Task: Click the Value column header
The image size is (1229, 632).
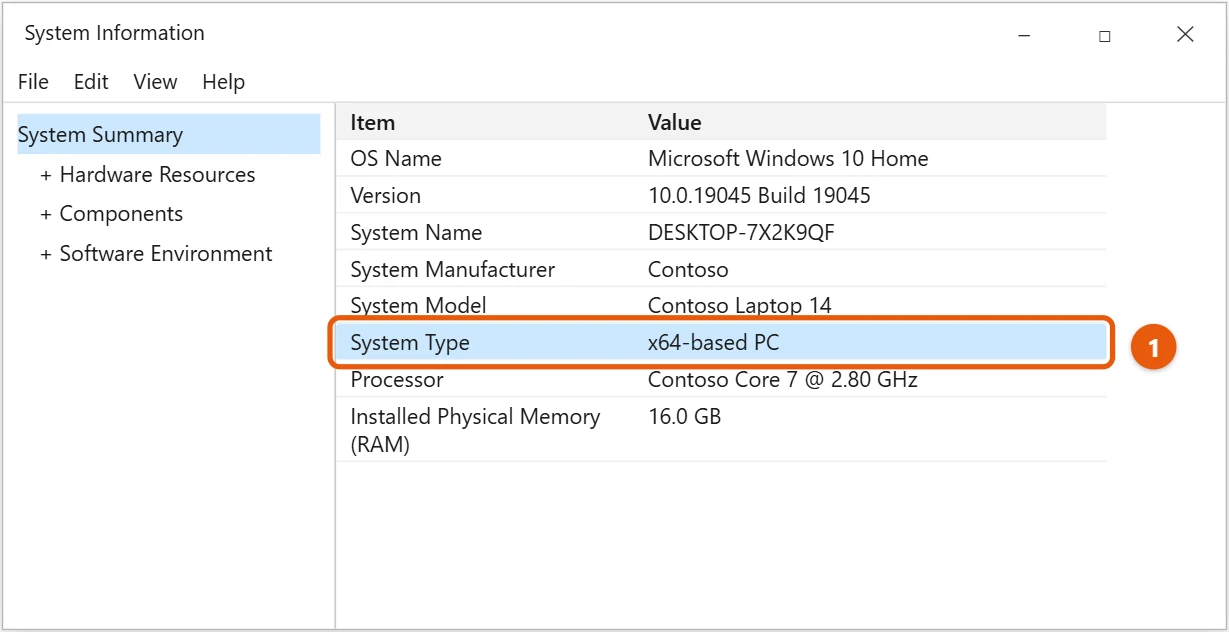Action: click(x=675, y=122)
